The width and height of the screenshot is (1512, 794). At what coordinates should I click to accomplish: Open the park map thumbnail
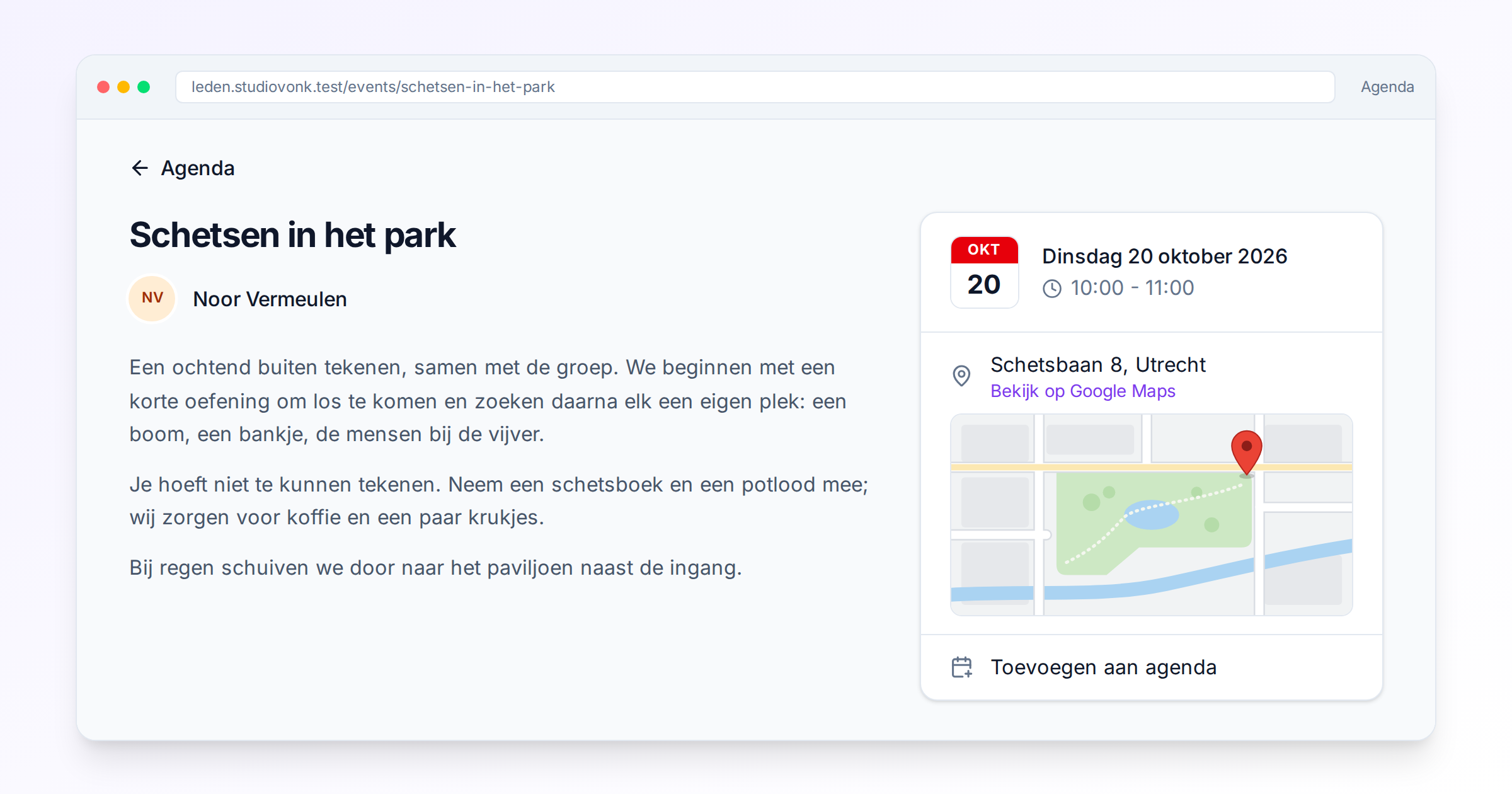point(1152,515)
